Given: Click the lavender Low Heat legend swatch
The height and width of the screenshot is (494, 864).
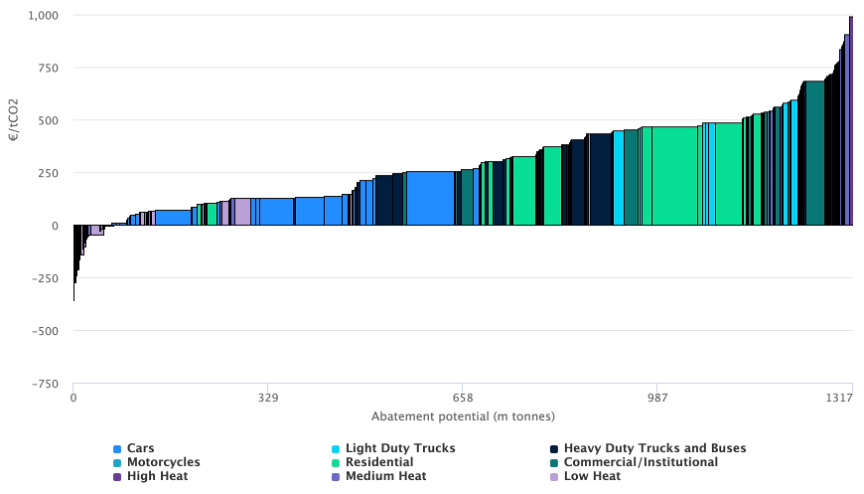Looking at the screenshot, I should pos(554,477).
